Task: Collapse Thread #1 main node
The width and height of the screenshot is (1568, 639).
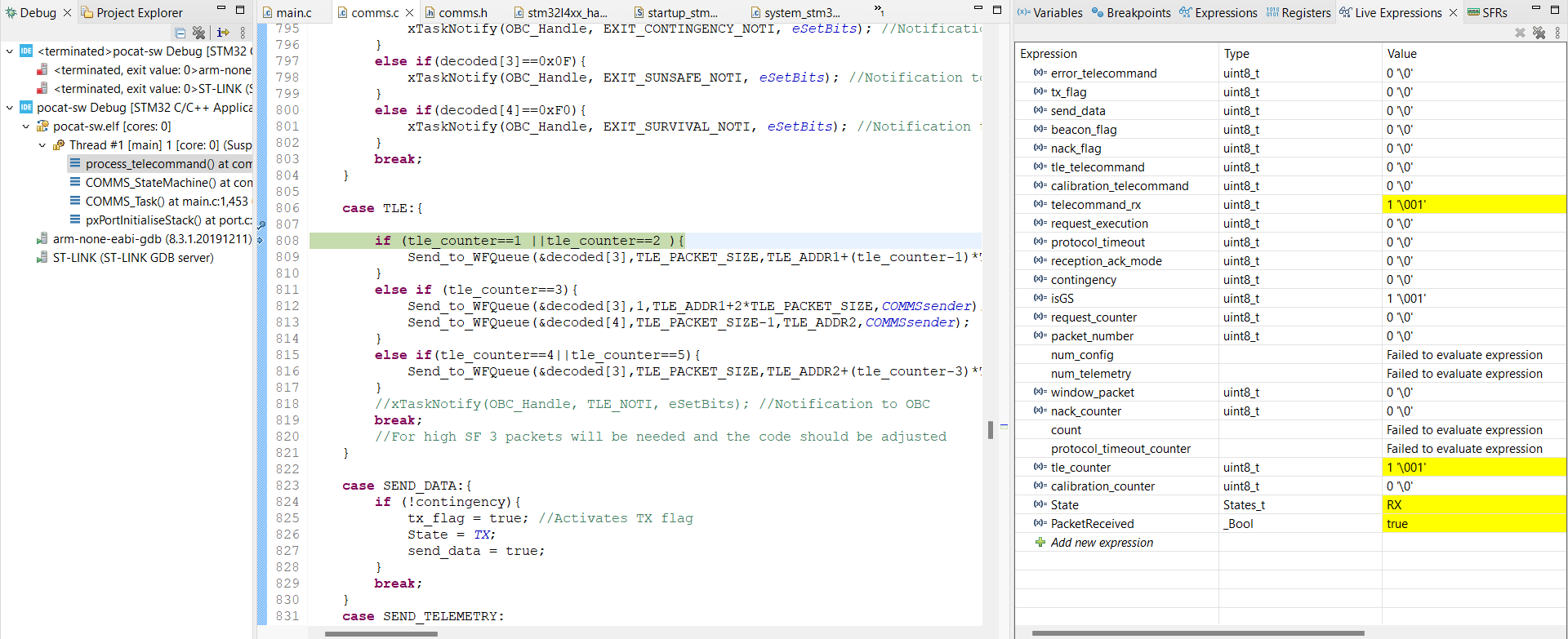Action: coord(42,144)
